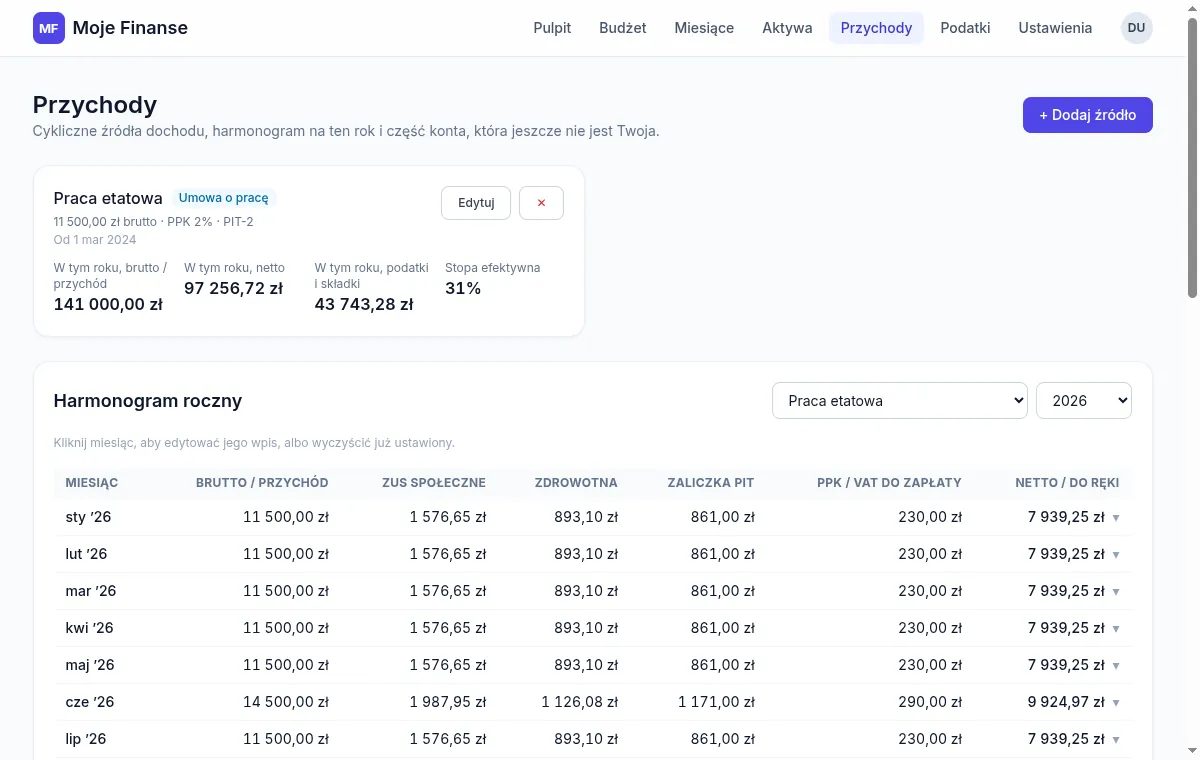Image resolution: width=1200 pixels, height=760 pixels.
Task: Click the 97 256,72 zł yearly net value
Action: [233, 289]
